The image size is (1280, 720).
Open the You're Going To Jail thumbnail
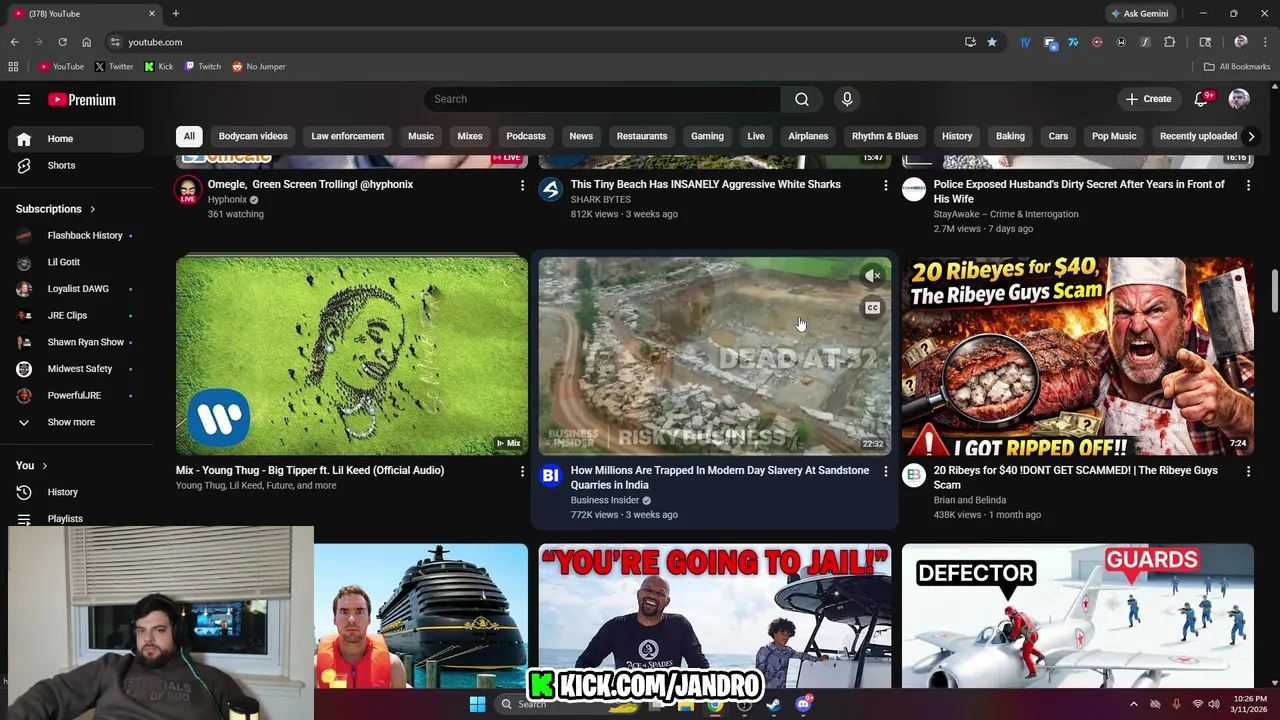click(715, 615)
